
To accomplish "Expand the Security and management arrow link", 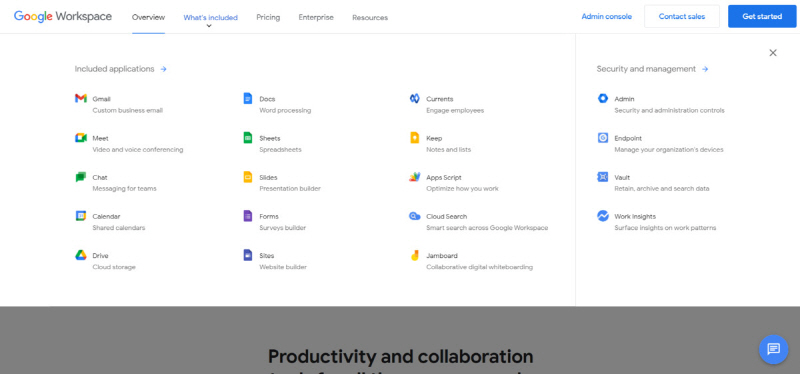I will [x=705, y=69].
